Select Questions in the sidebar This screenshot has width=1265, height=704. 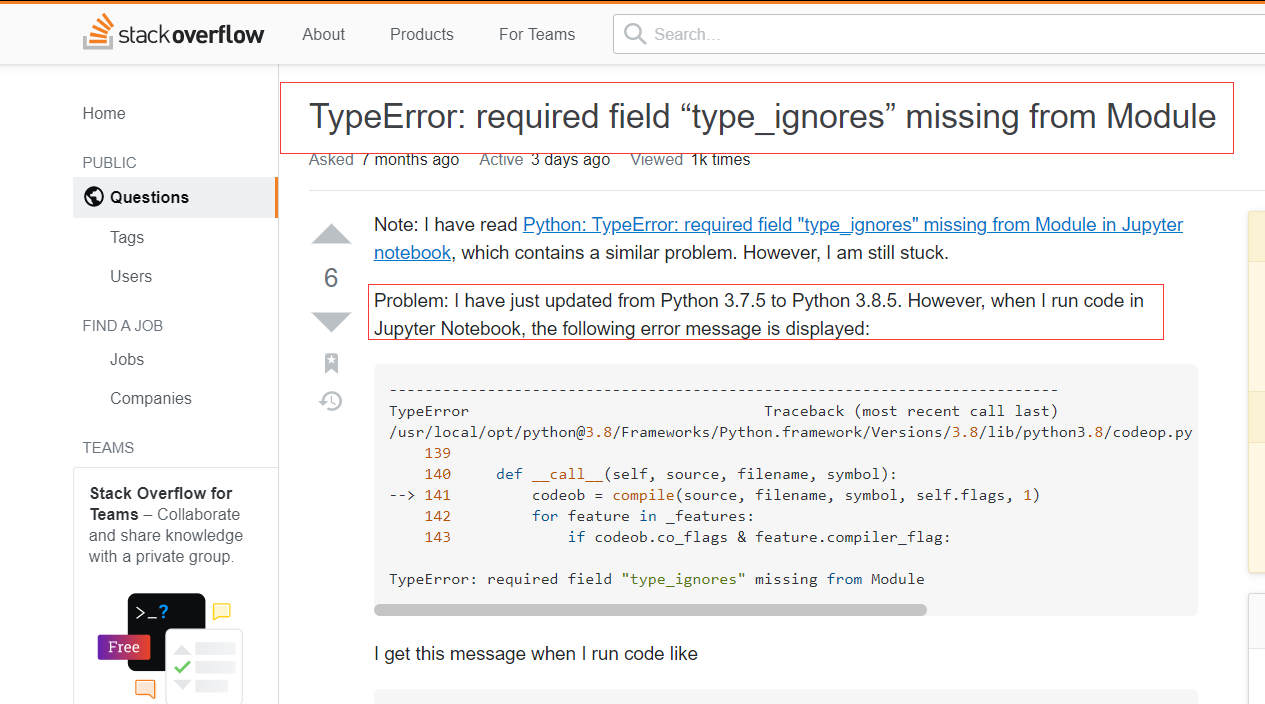(x=175, y=197)
